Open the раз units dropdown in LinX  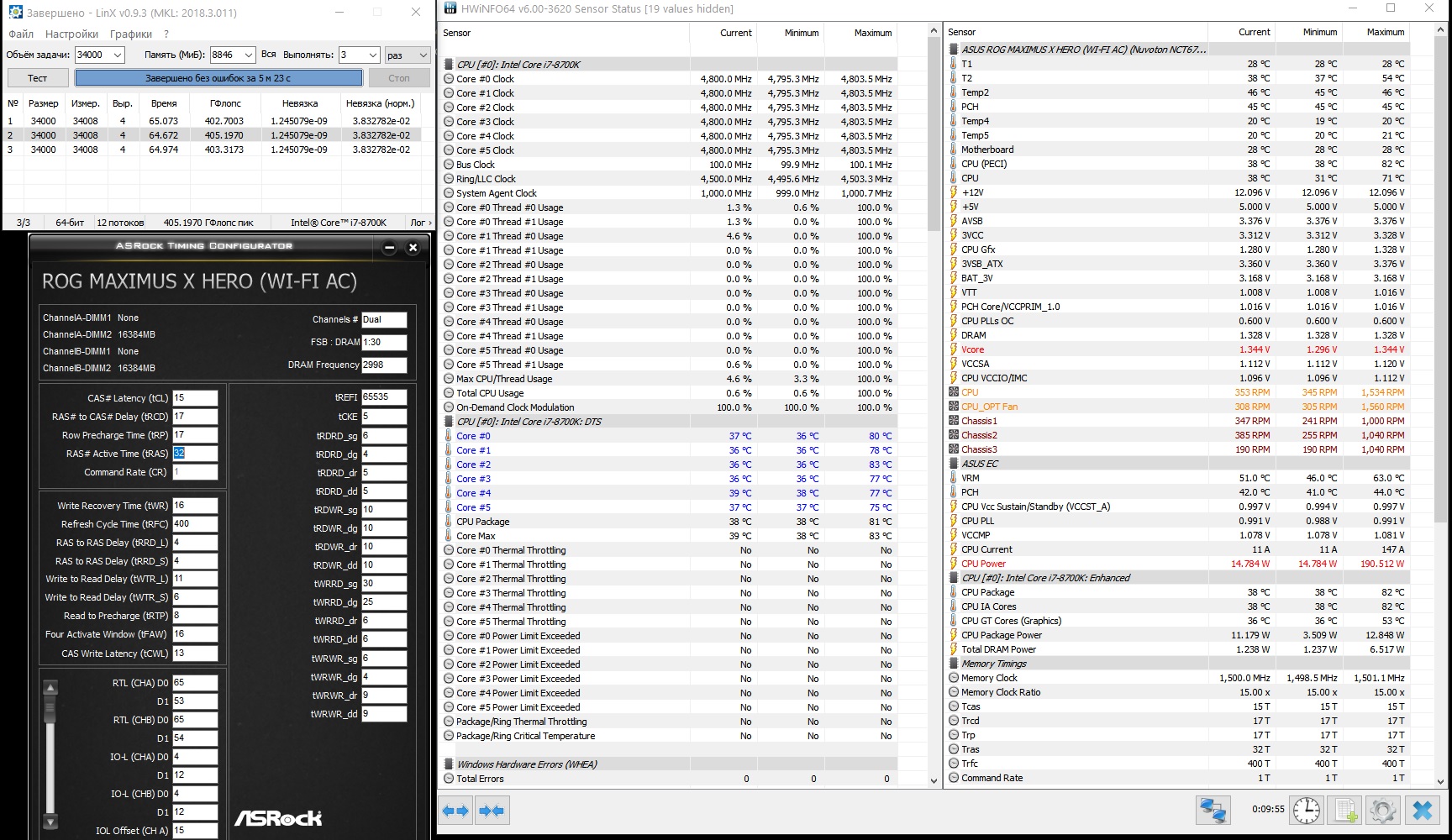click(408, 55)
